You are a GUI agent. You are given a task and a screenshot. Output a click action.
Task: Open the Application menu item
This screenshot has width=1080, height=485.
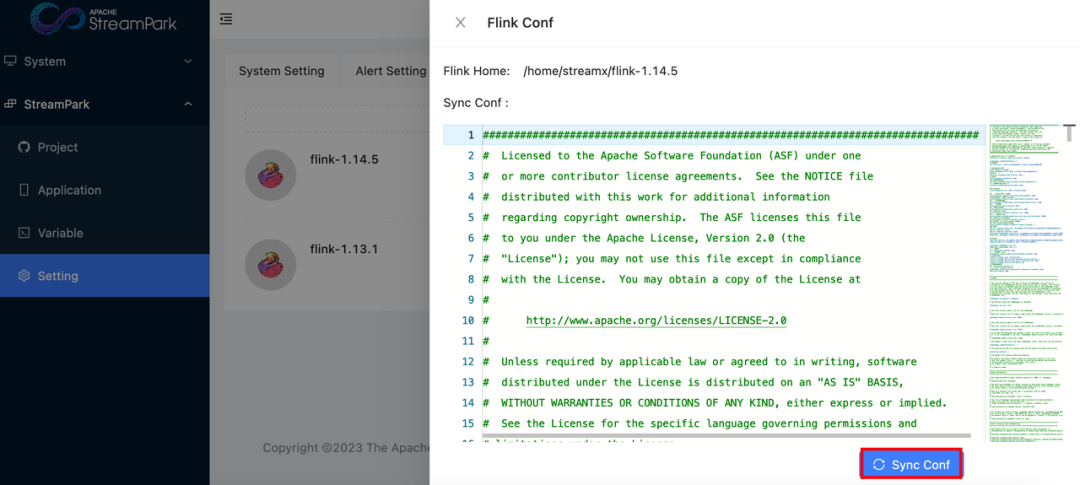pyautogui.click(x=69, y=190)
